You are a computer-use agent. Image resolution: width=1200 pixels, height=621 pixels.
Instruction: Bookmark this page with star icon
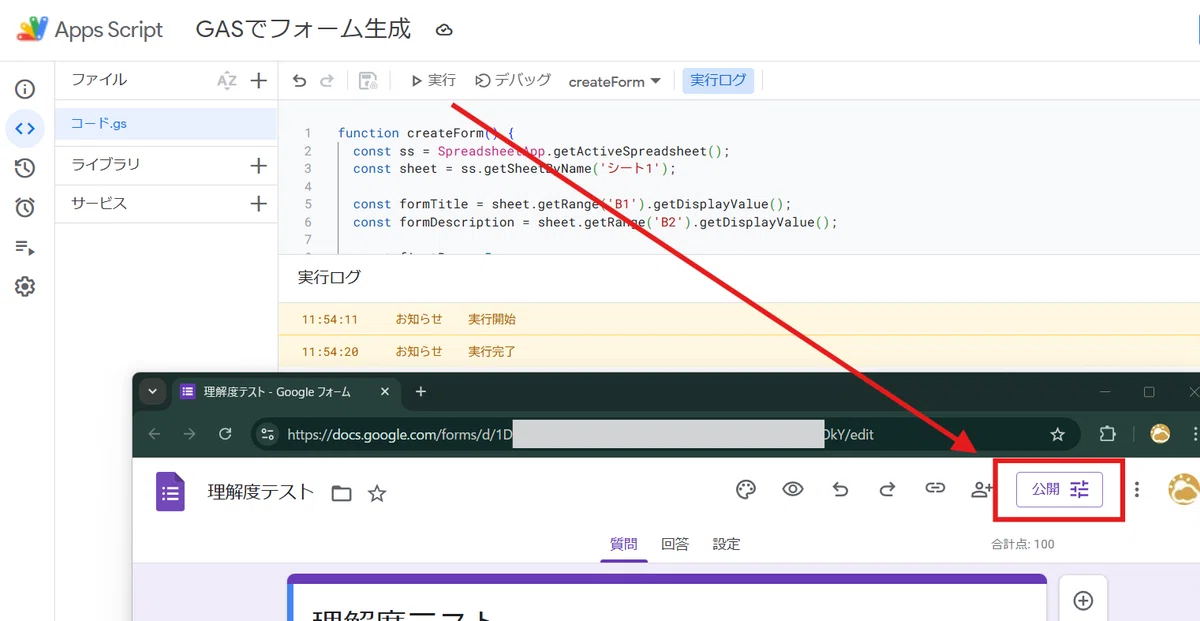[x=1057, y=434]
